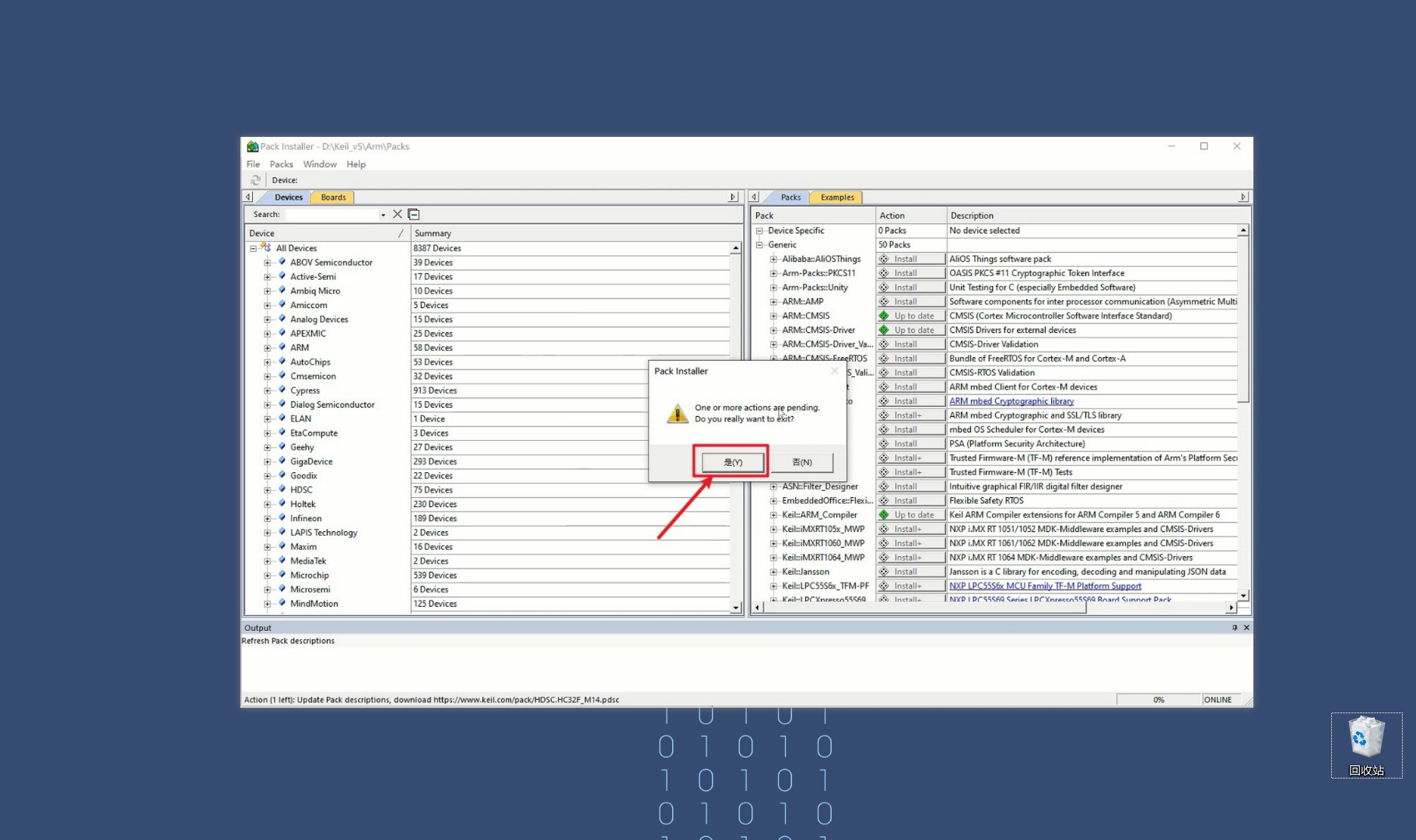Click the ARM vendor diamond icon
Screen dimensions: 1416x840
point(282,347)
